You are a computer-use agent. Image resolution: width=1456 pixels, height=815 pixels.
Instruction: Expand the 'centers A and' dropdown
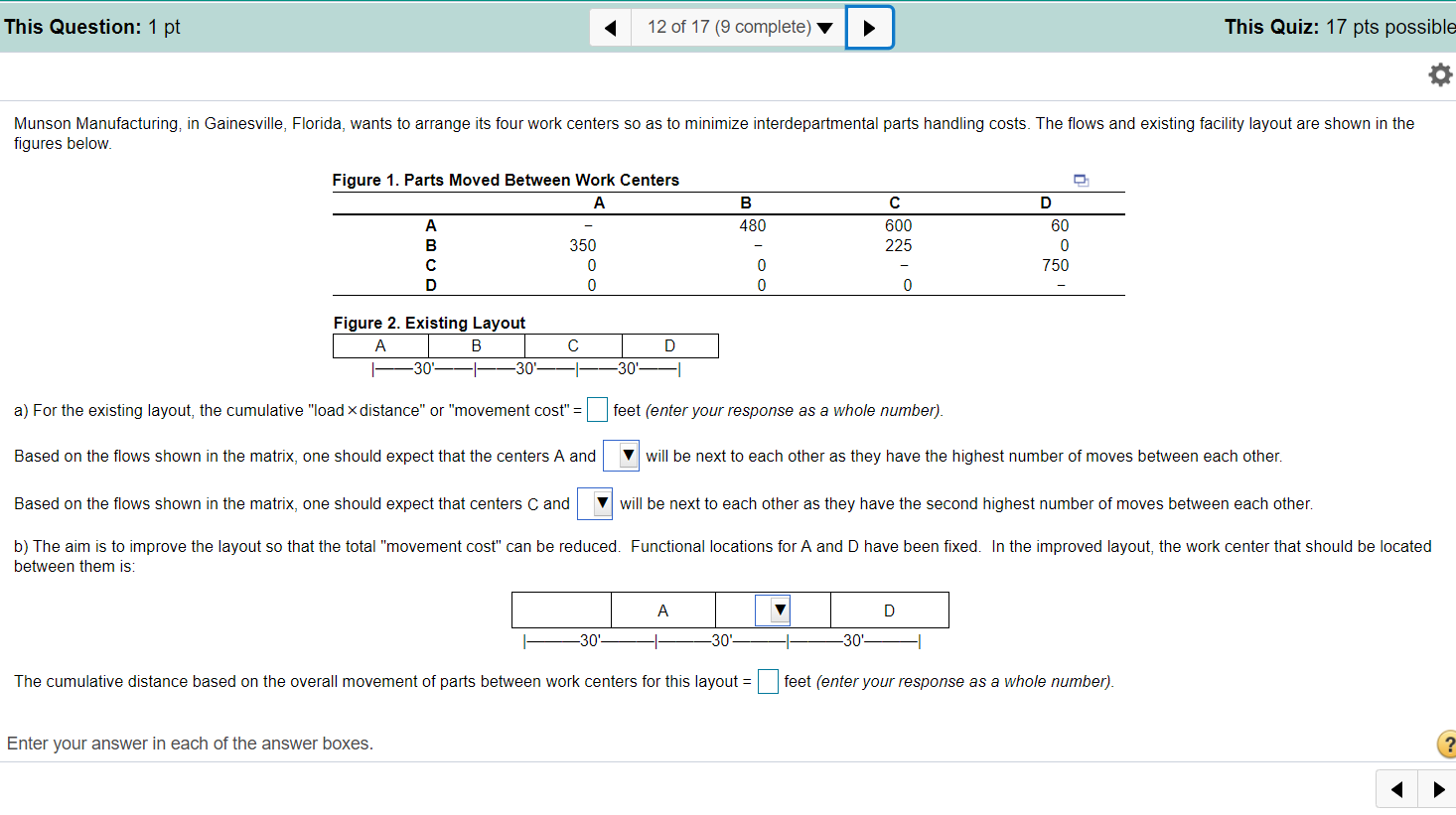pyautogui.click(x=621, y=456)
